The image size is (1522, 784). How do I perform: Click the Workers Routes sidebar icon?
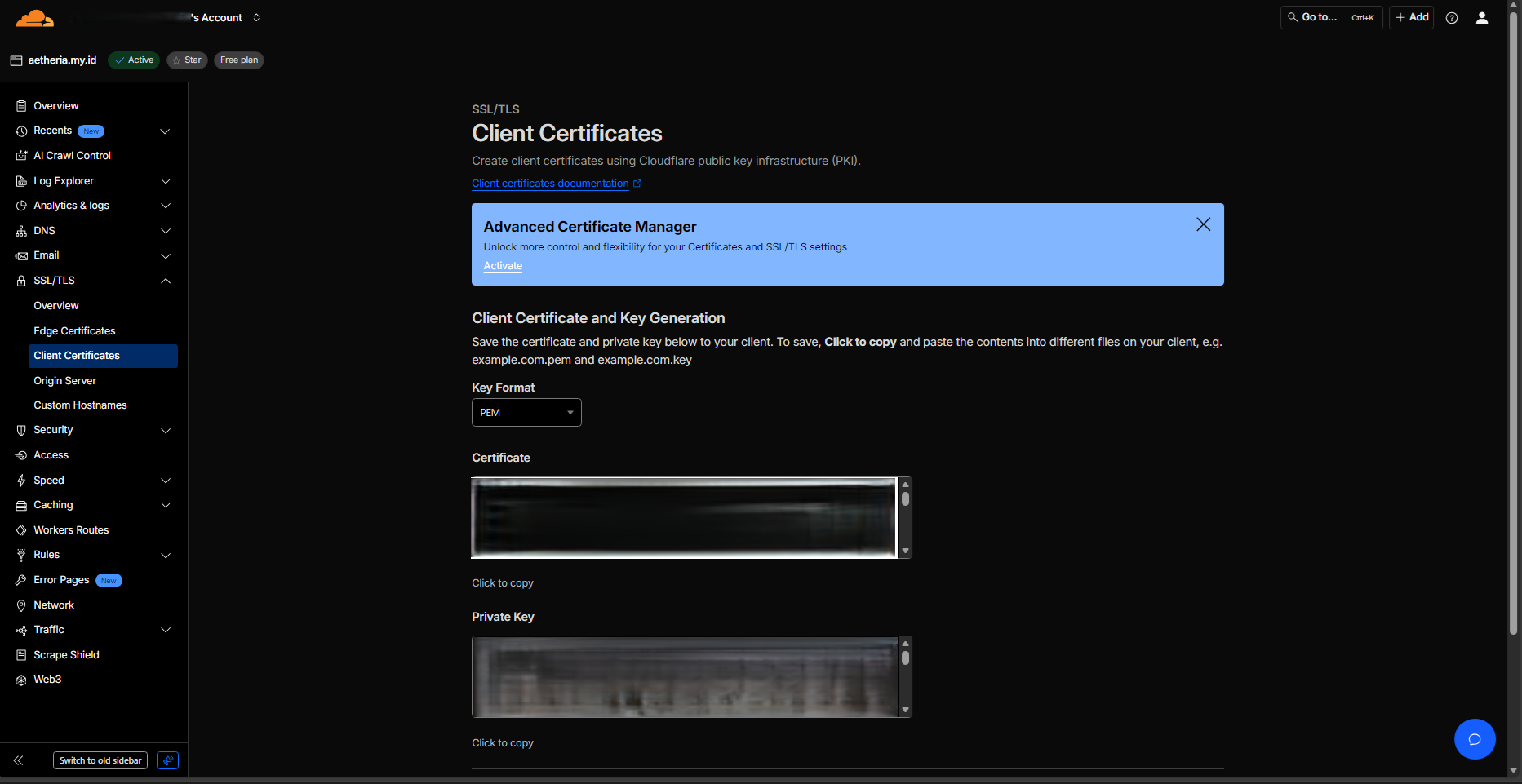[x=20, y=529]
